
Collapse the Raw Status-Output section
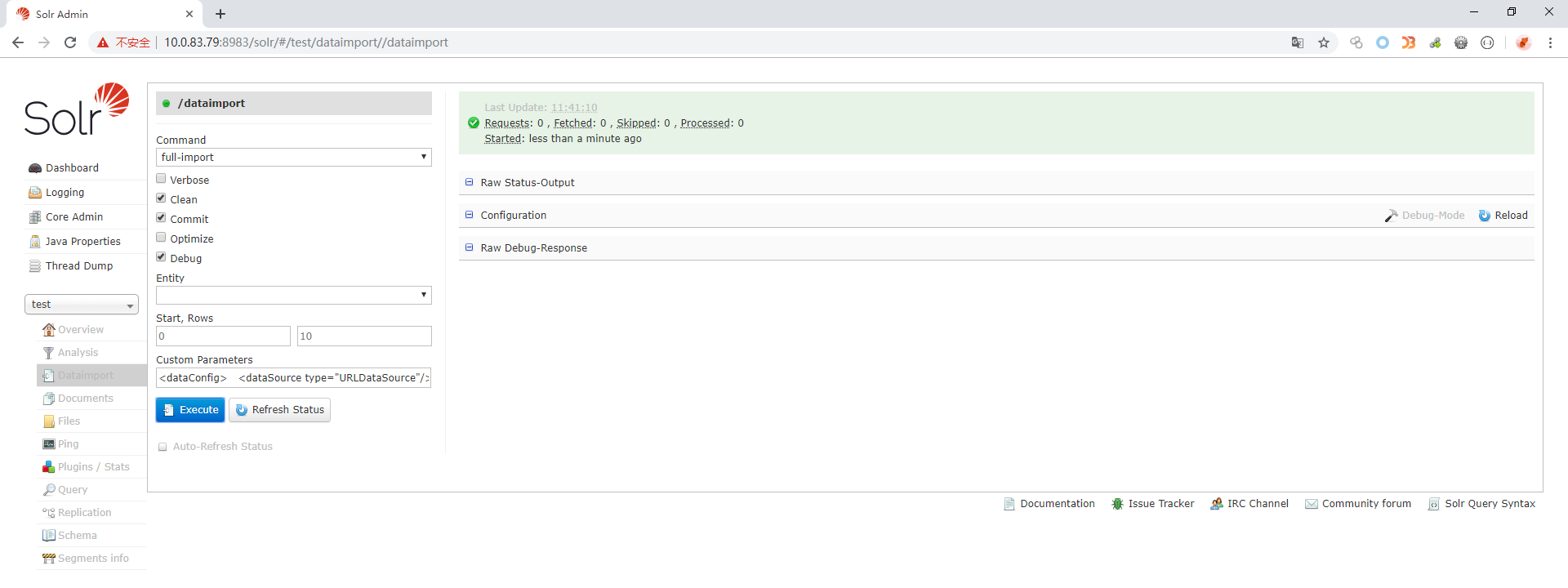(x=469, y=182)
